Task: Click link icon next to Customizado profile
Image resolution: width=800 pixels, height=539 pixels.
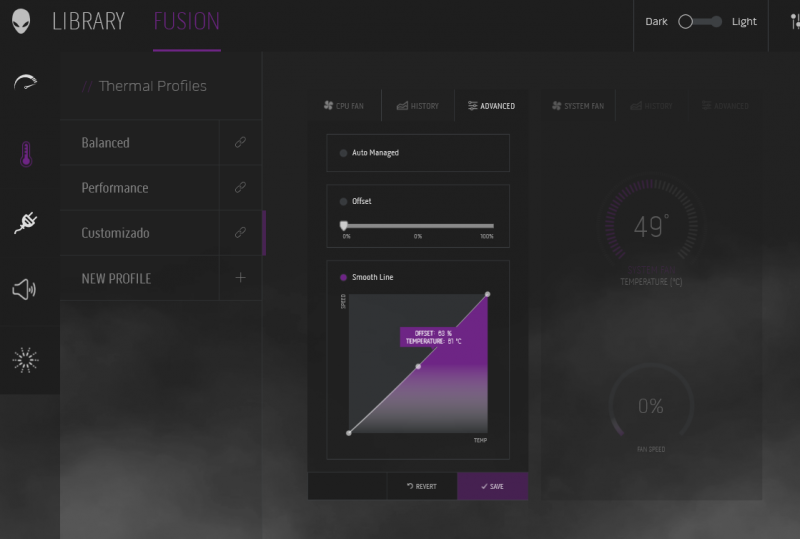Action: pos(240,232)
